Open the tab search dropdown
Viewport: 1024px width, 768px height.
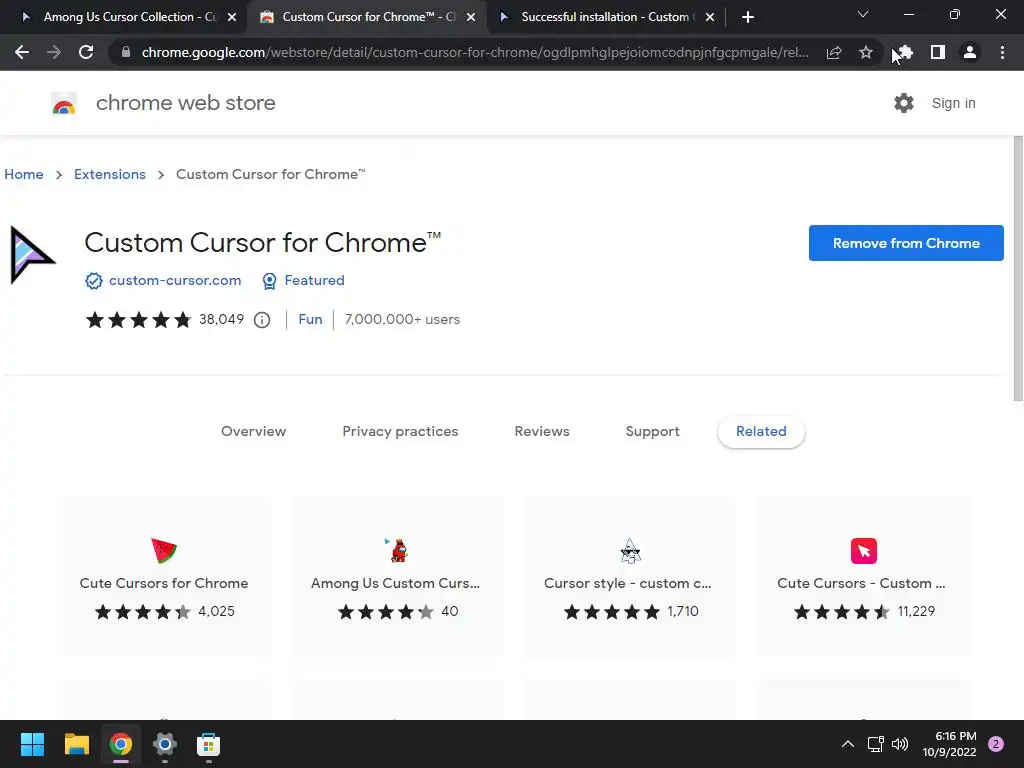[x=863, y=14]
